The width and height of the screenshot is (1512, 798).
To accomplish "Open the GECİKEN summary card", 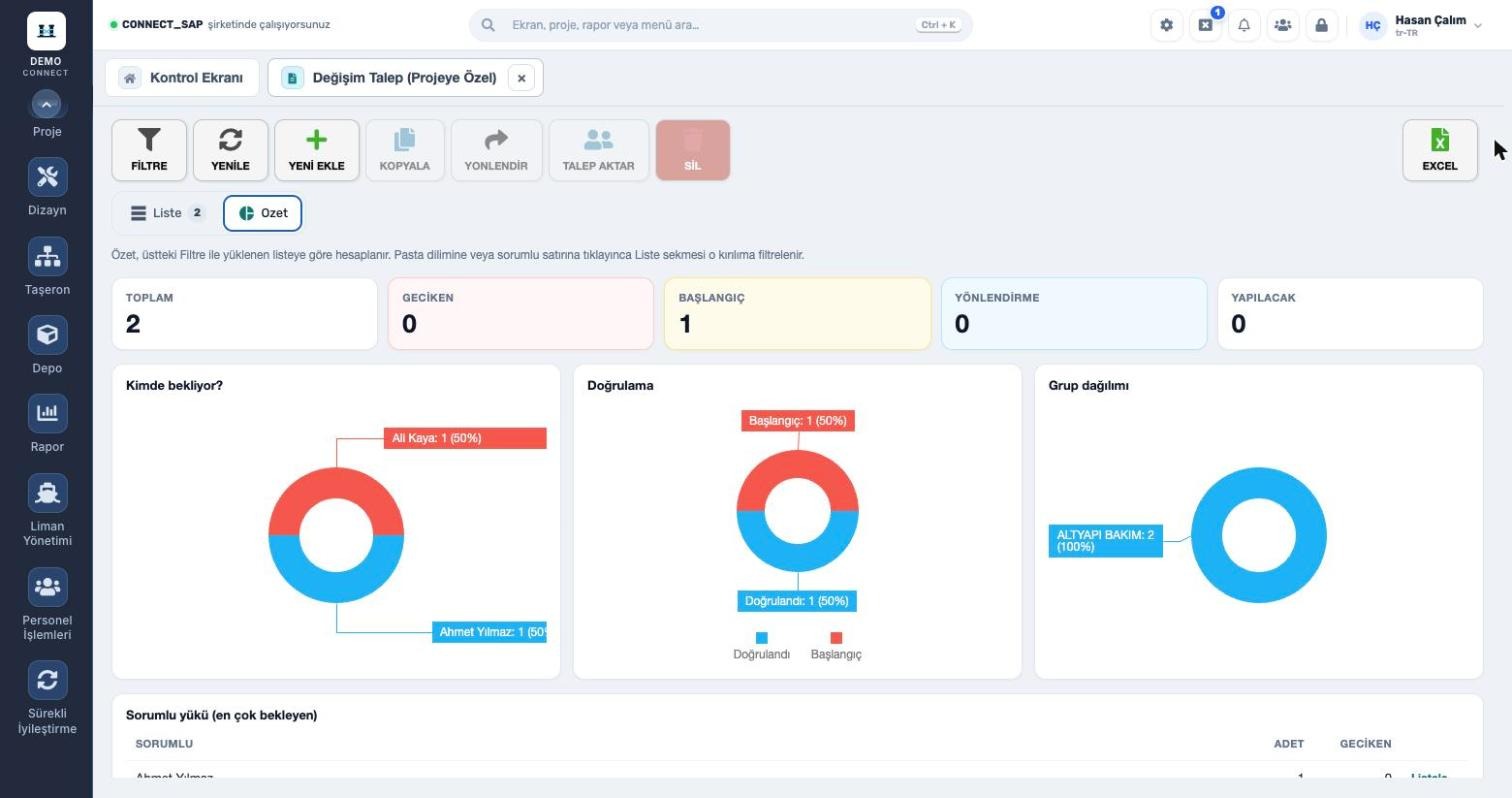I will (x=521, y=314).
